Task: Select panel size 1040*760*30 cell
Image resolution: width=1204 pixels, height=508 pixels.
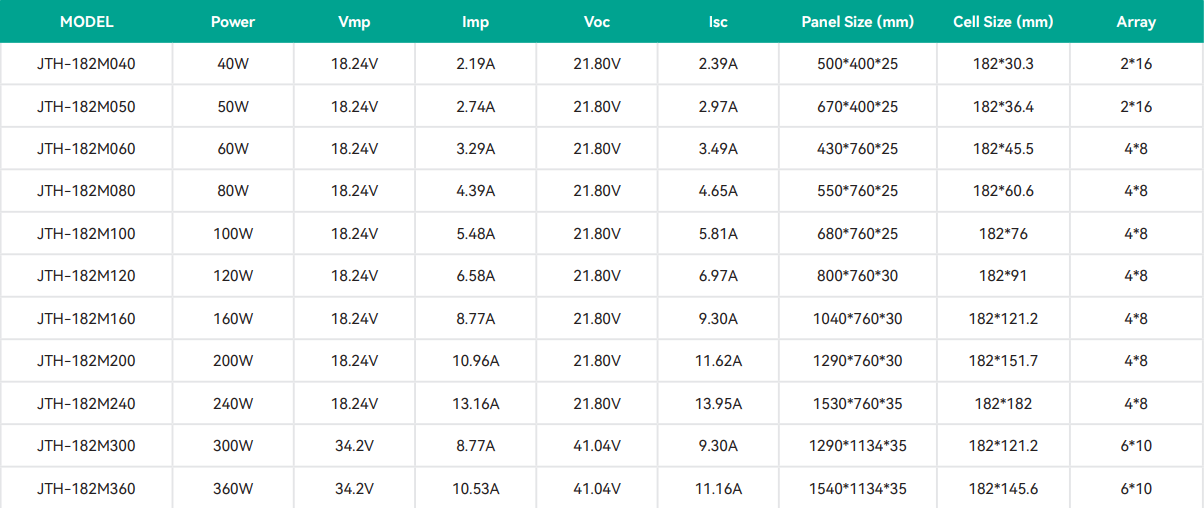Action: coord(857,319)
